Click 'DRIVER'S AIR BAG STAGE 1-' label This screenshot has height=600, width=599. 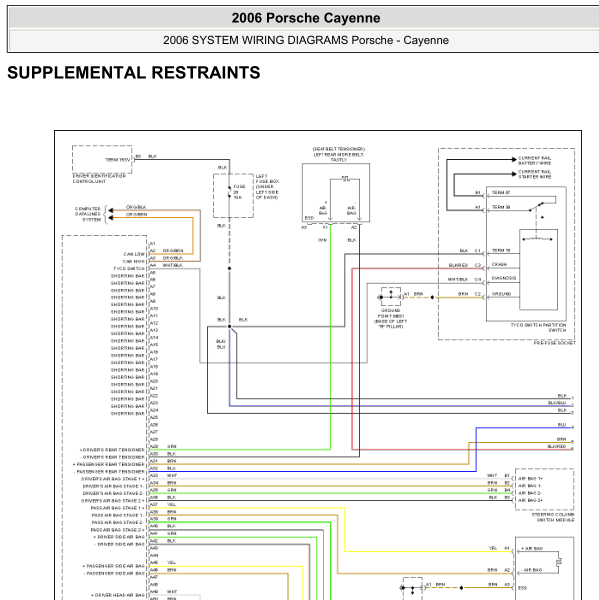[x=113, y=486]
